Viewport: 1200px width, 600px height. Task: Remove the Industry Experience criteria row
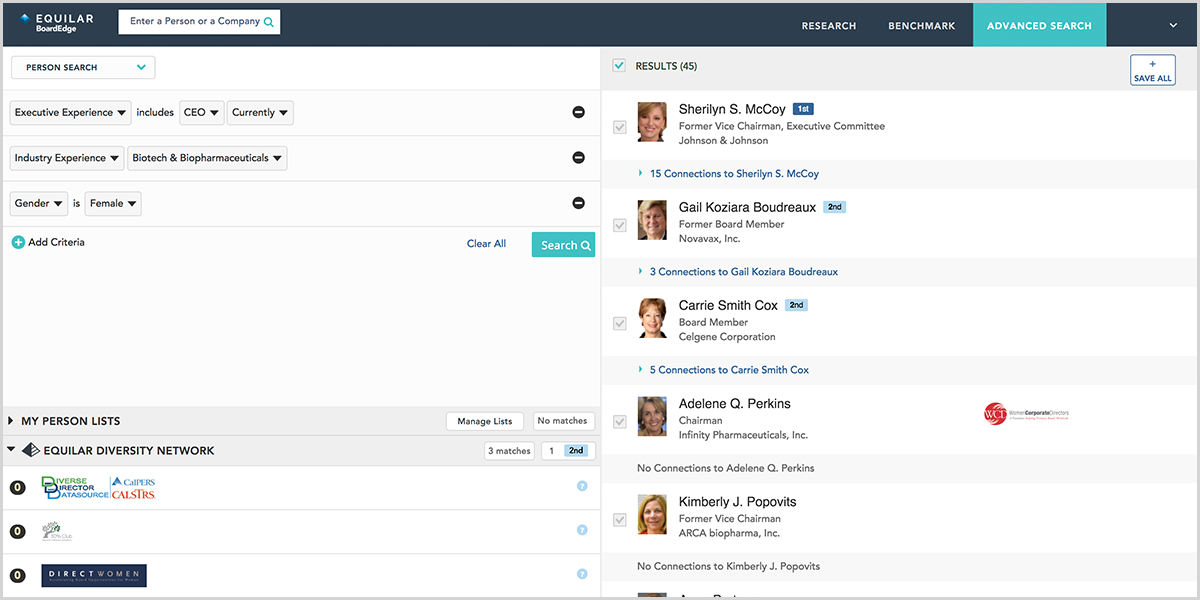coord(578,158)
